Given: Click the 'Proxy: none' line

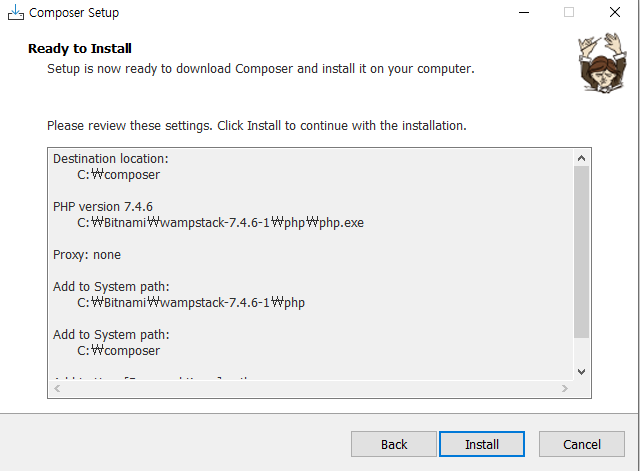Looking at the screenshot, I should pos(87,255).
